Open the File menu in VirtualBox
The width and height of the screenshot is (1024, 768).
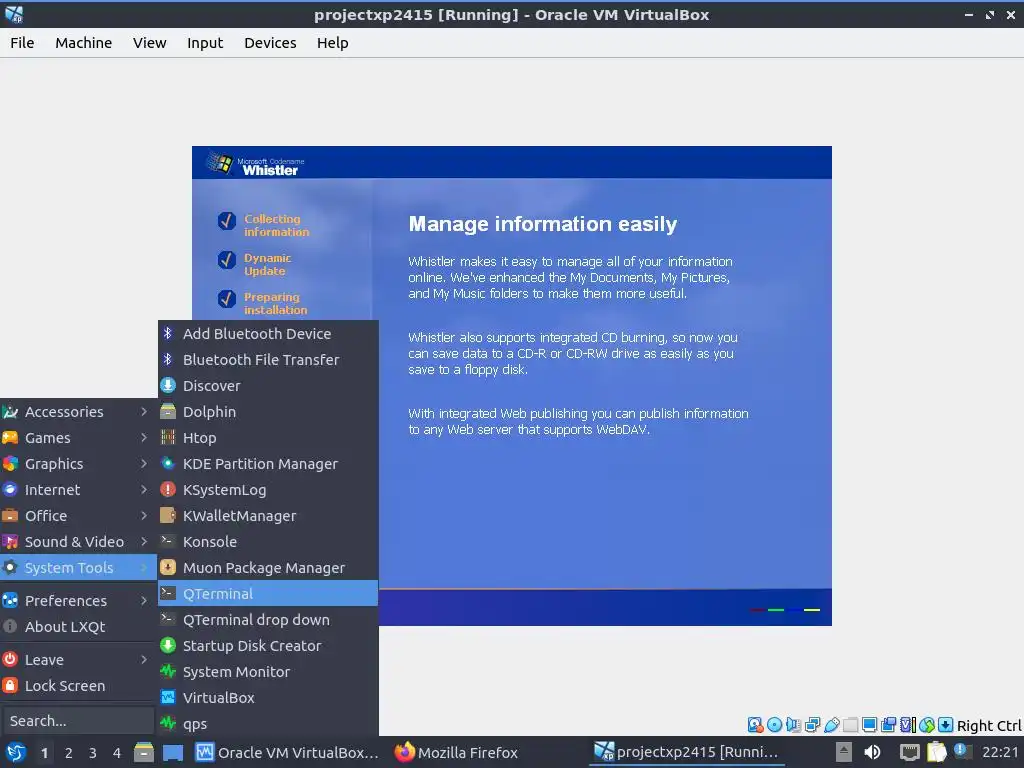pyautogui.click(x=22, y=43)
